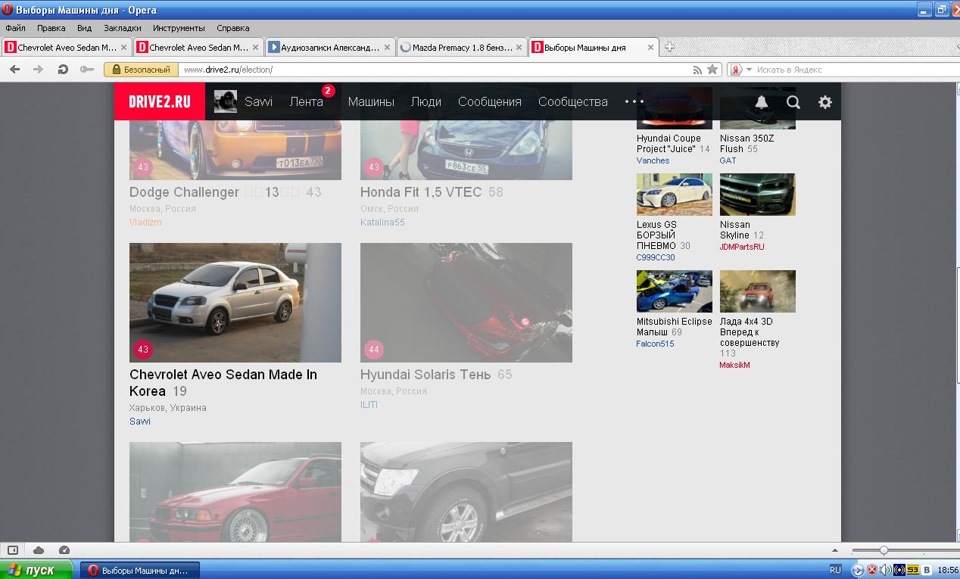Open Chevrolet Aveo Sedan Made In Korea title

click(x=223, y=383)
